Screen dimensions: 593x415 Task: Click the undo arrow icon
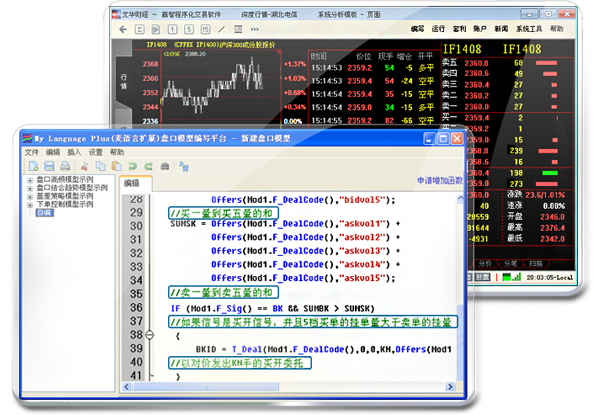pos(132,166)
